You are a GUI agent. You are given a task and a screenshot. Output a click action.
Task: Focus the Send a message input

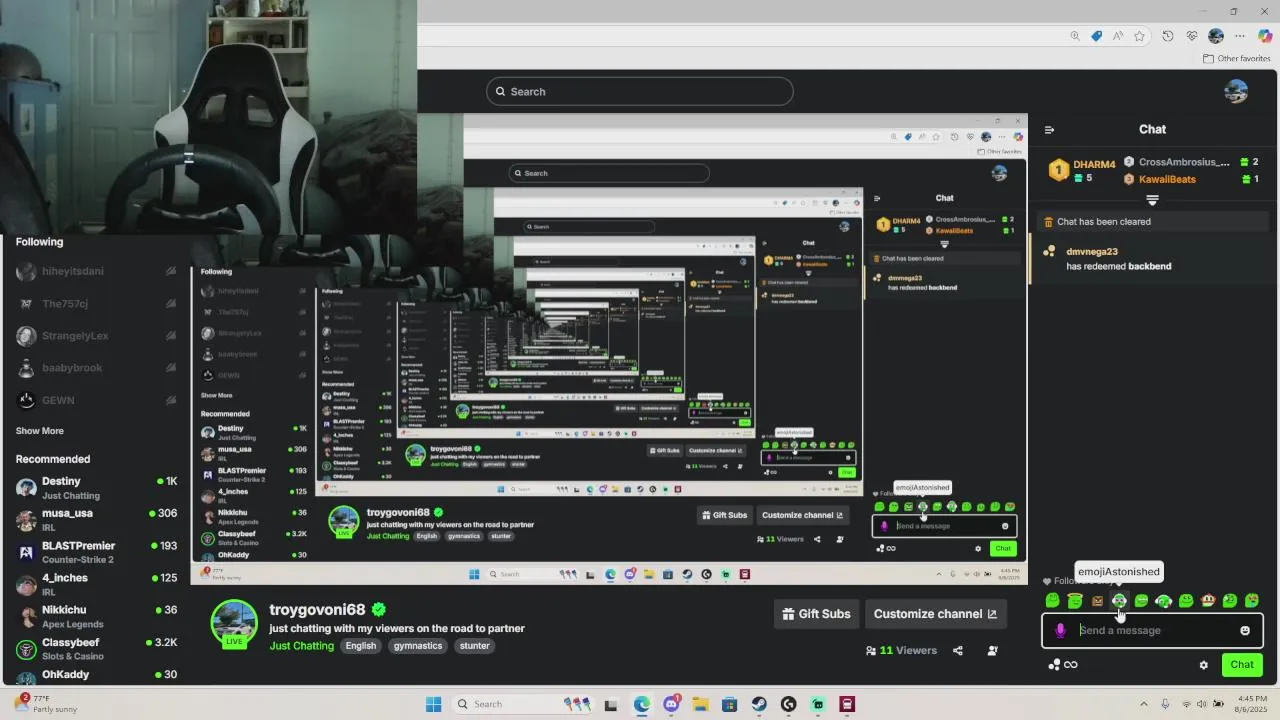point(1152,630)
